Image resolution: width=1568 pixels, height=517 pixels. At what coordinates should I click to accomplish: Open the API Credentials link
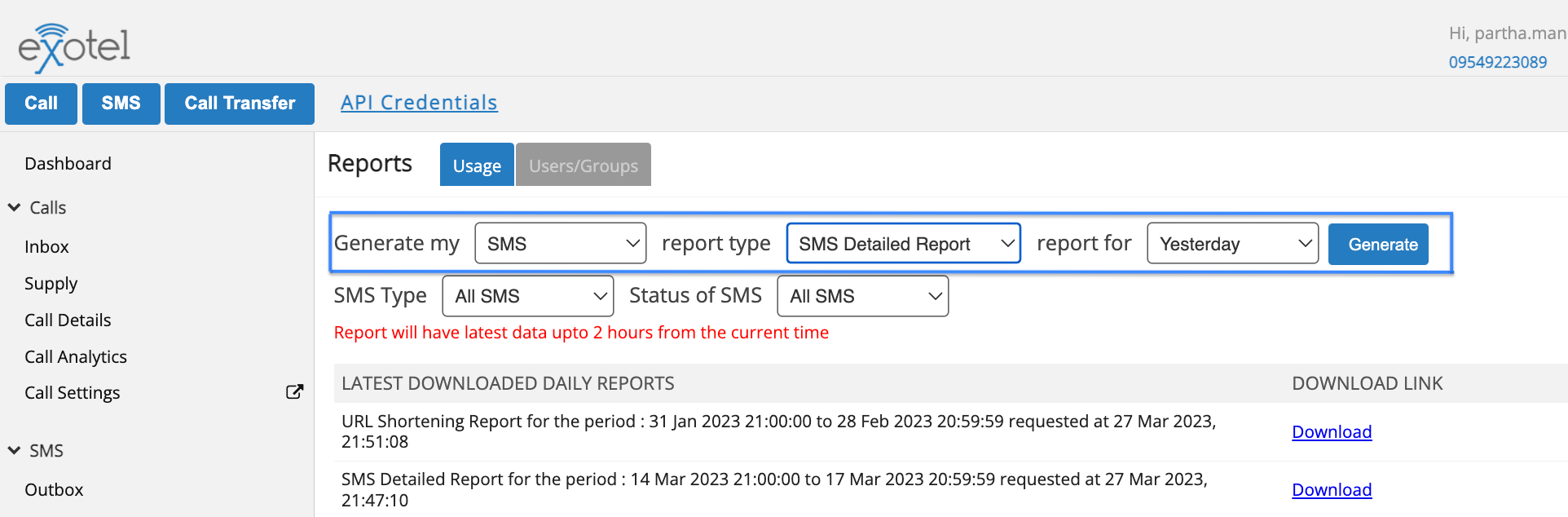coord(419,103)
